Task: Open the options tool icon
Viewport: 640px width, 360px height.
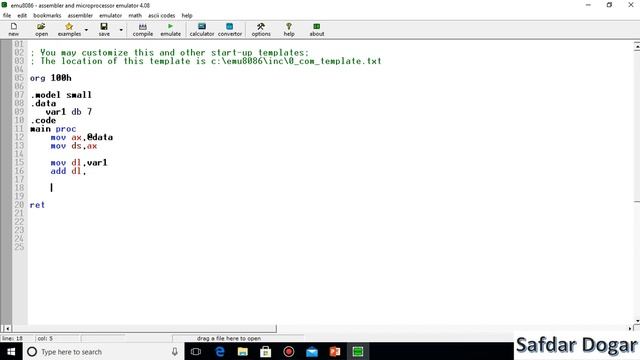Action: (261, 30)
